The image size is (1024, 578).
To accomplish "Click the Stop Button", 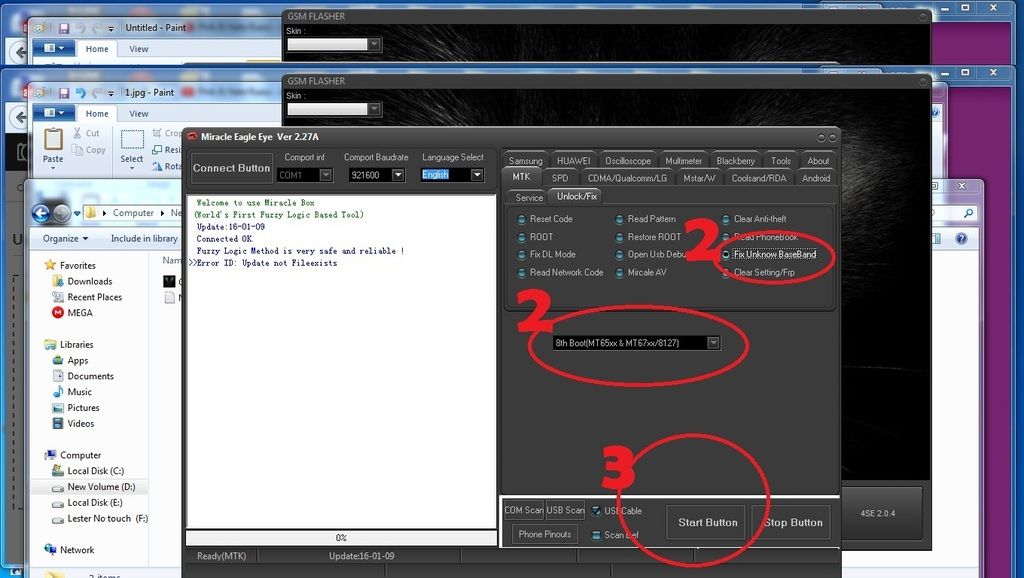I will click(x=793, y=522).
